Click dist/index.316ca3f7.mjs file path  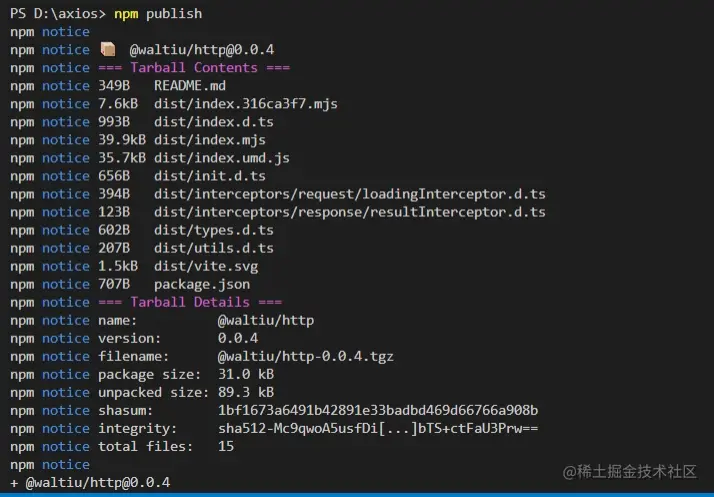click(x=246, y=104)
